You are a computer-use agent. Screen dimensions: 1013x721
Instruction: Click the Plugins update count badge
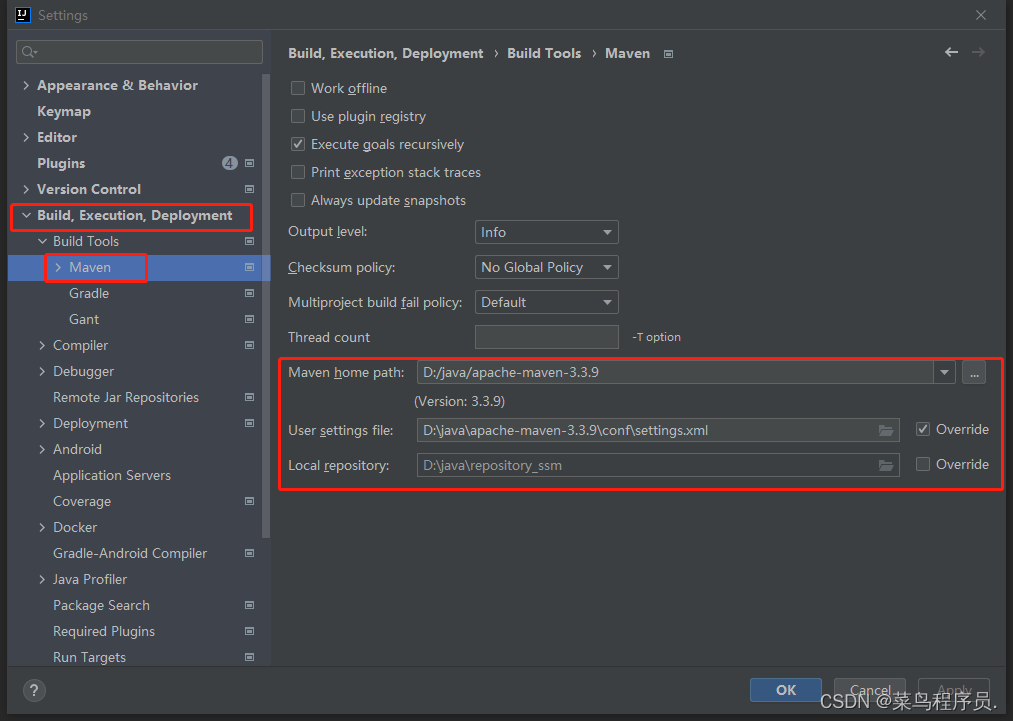[229, 163]
